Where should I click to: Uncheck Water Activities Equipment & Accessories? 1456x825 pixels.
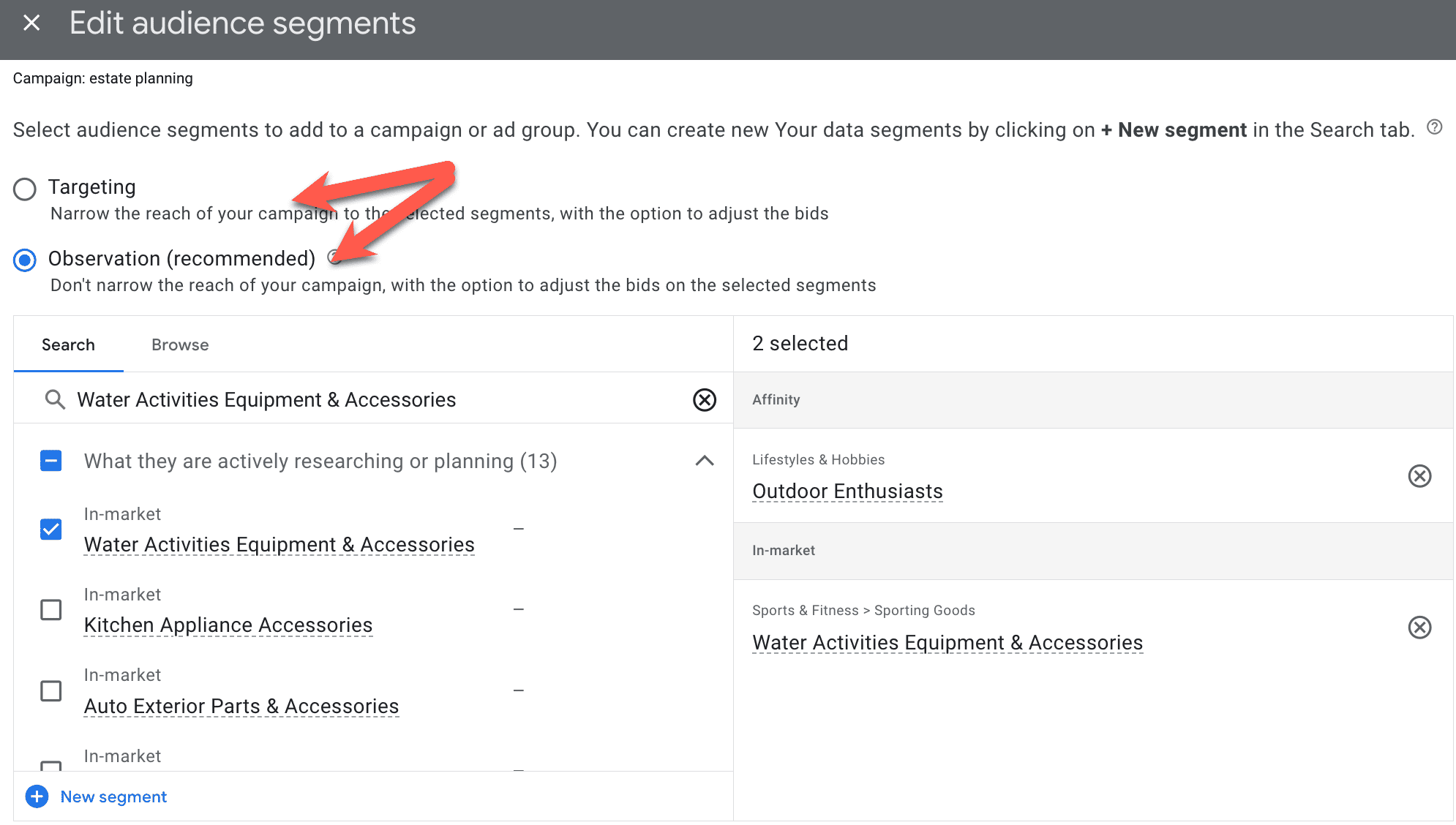(51, 530)
